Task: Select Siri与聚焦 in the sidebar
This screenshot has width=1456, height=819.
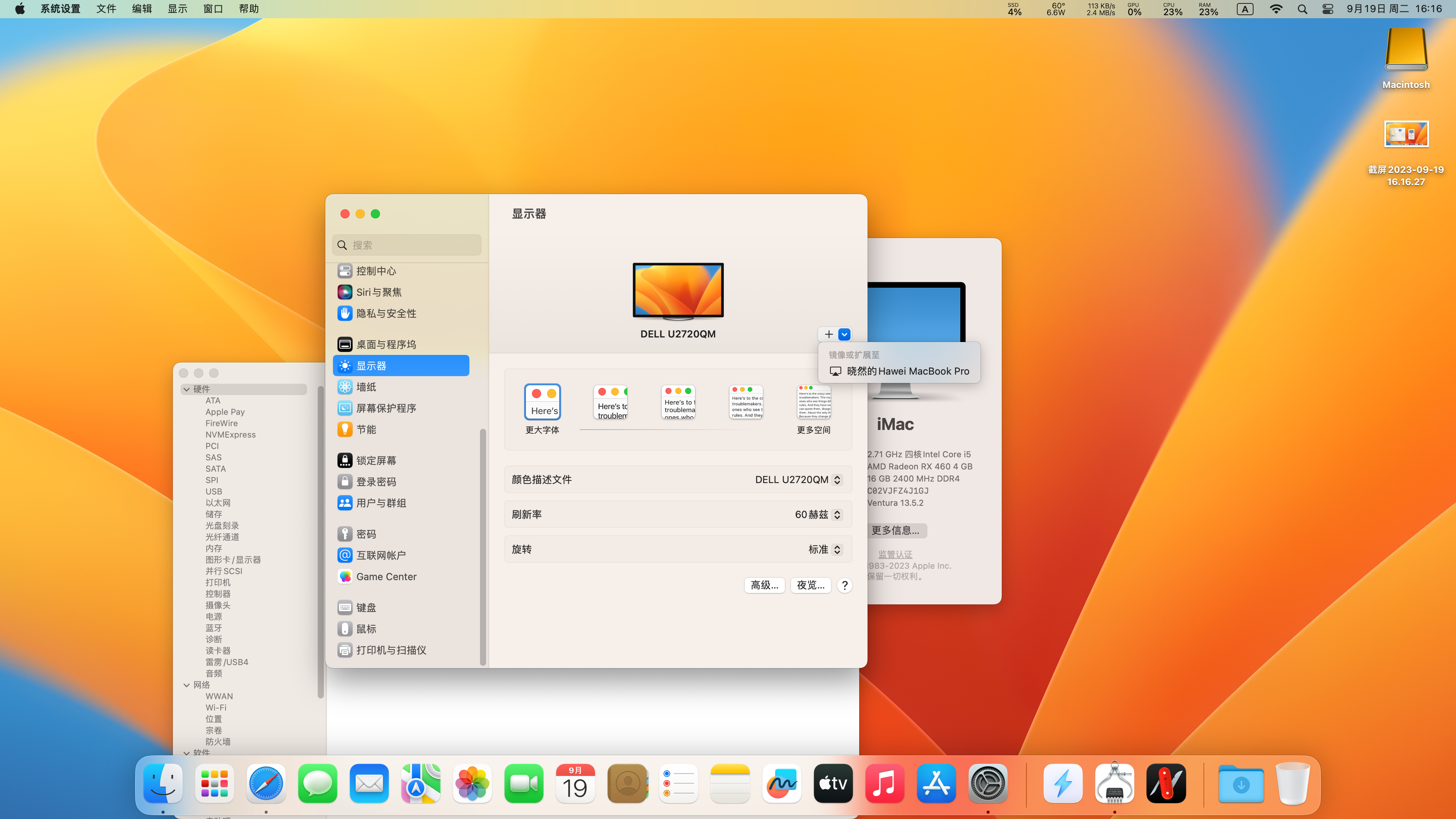Action: [x=378, y=292]
